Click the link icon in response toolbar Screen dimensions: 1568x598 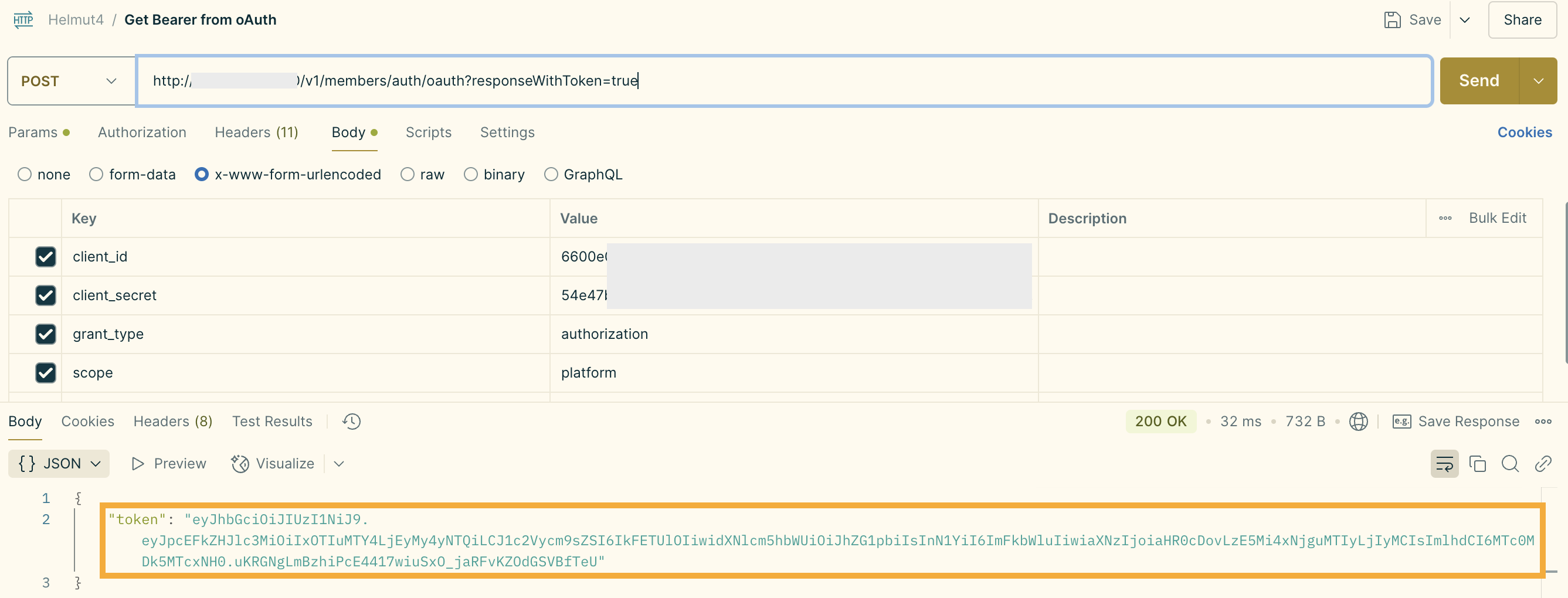[x=1543, y=464]
